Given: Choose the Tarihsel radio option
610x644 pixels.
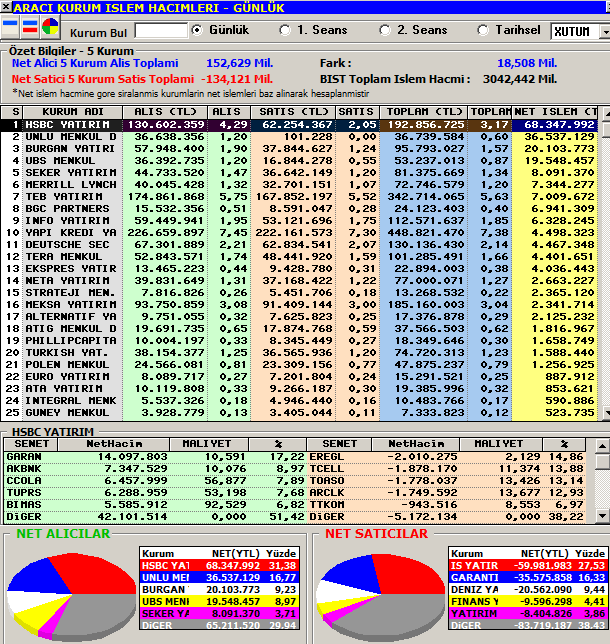Looking at the screenshot, I should coord(483,30).
